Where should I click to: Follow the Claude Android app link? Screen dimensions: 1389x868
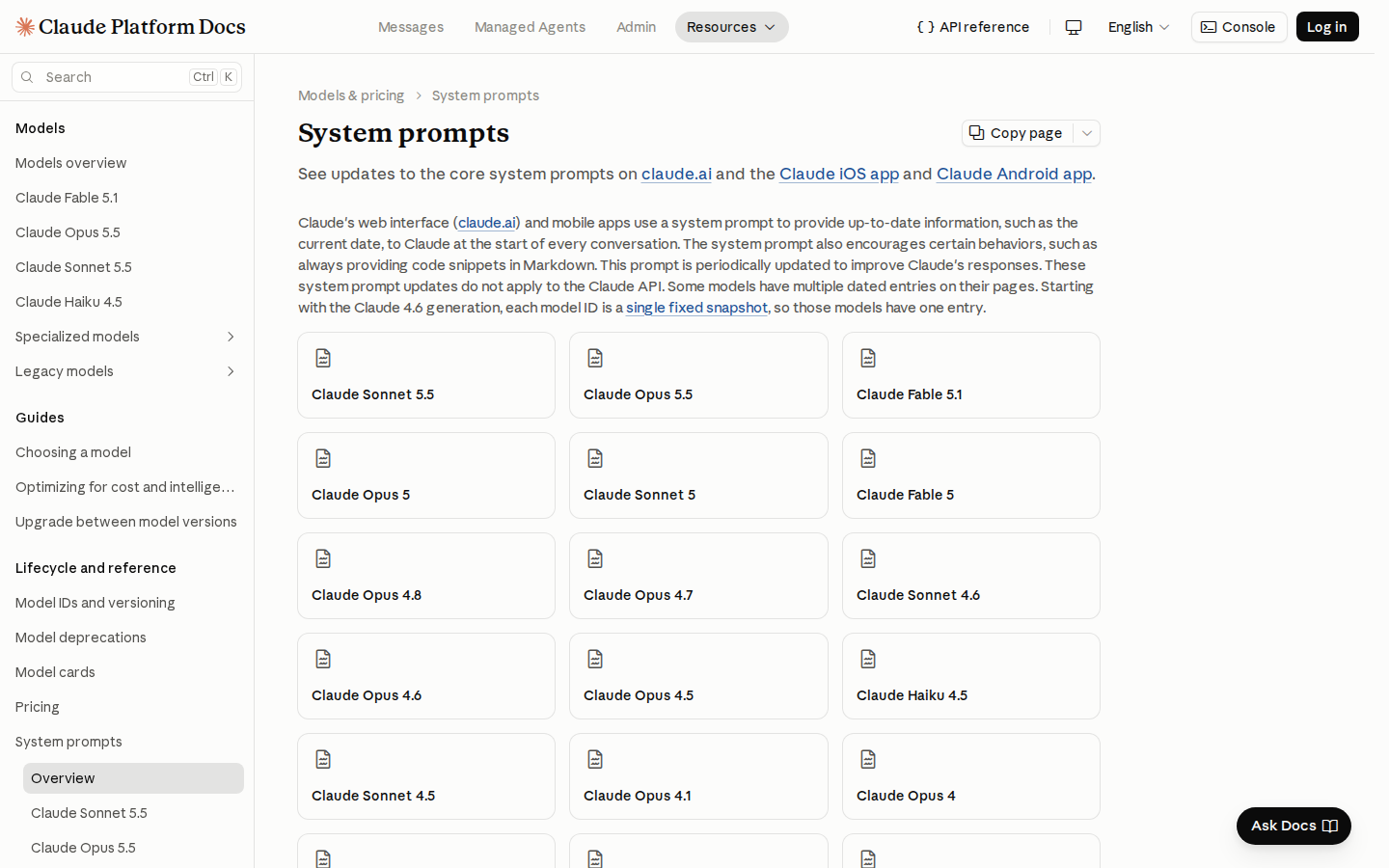click(1015, 174)
